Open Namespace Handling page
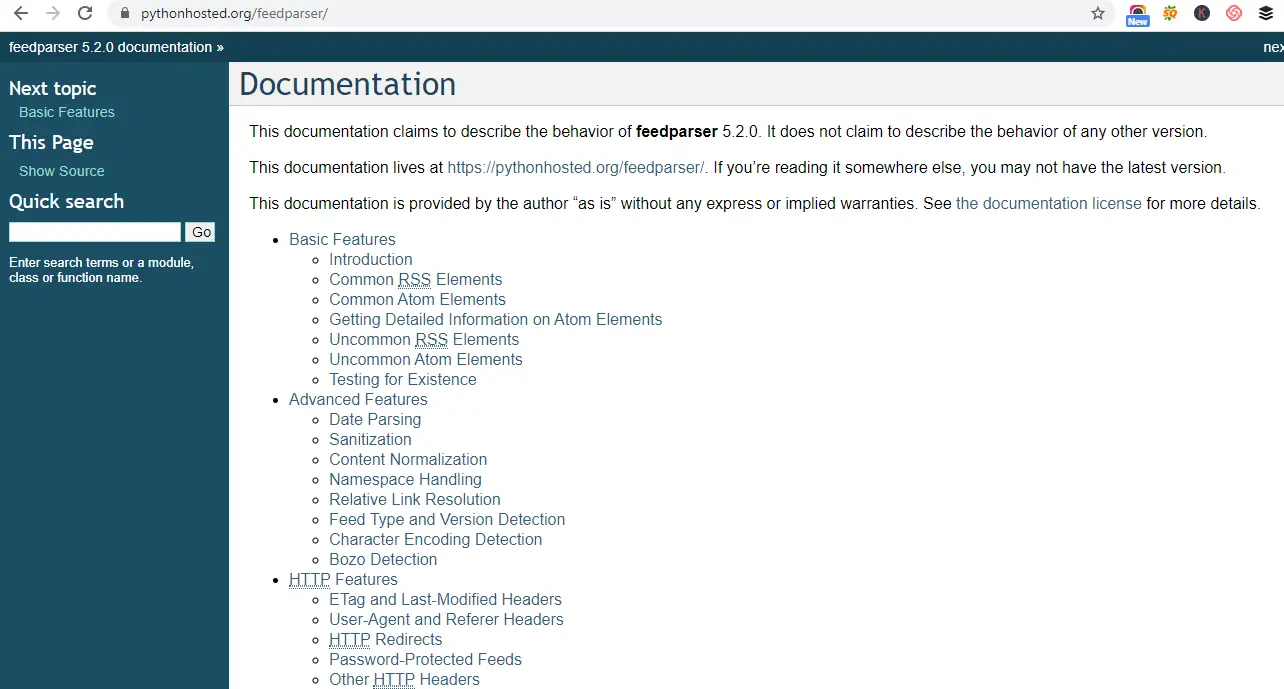 [x=405, y=479]
